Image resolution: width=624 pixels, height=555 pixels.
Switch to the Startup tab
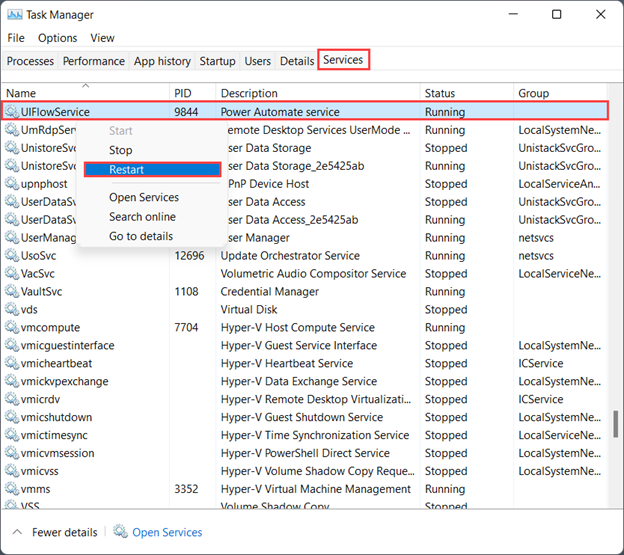tap(217, 61)
